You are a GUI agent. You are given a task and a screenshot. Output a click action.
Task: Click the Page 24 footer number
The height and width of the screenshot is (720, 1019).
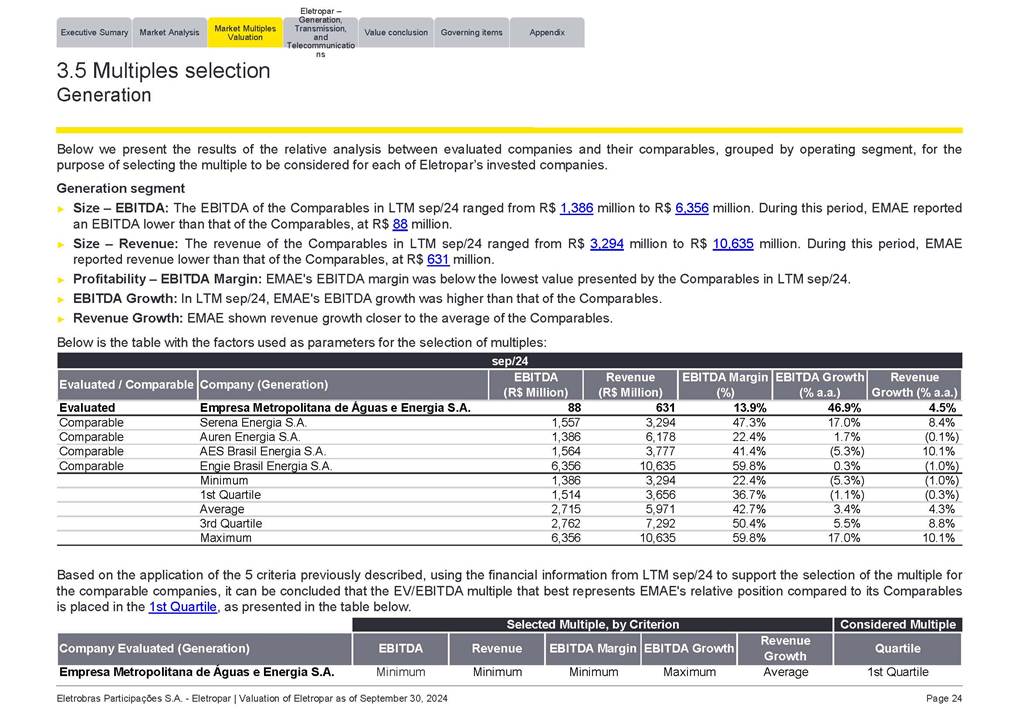coord(943,696)
